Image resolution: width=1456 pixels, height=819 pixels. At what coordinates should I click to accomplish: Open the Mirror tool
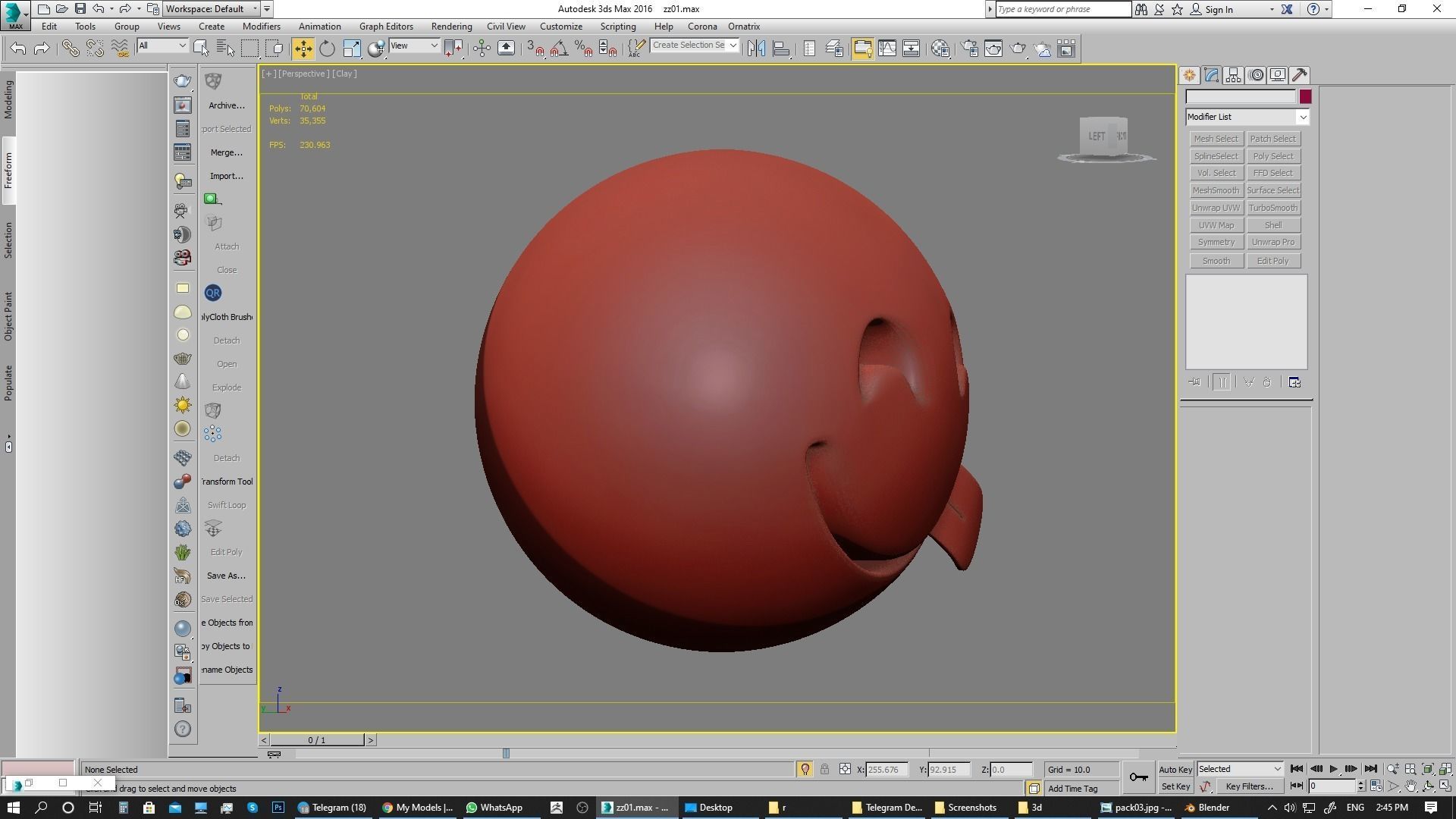756,49
